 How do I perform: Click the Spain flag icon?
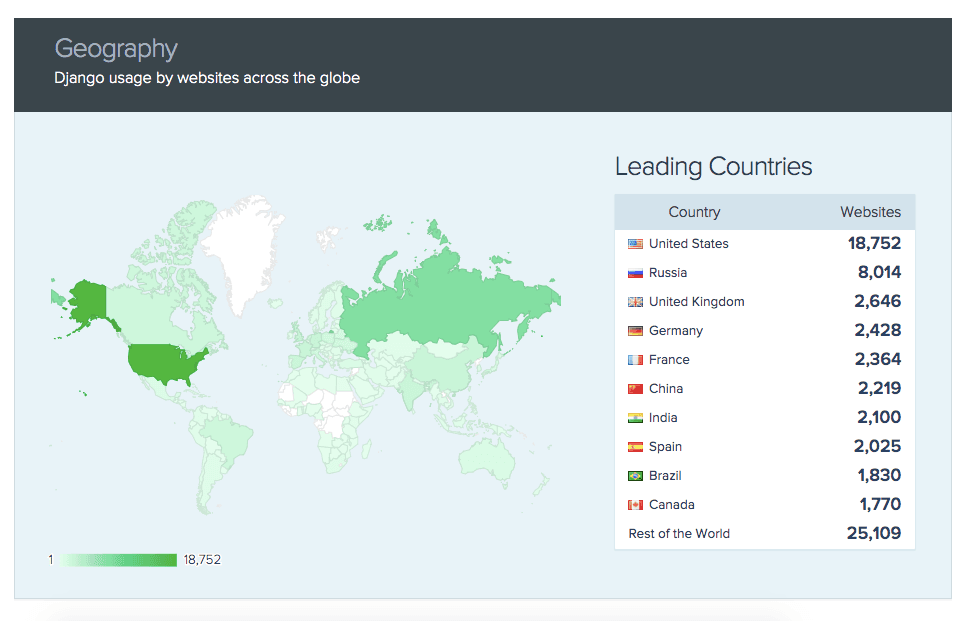635,447
